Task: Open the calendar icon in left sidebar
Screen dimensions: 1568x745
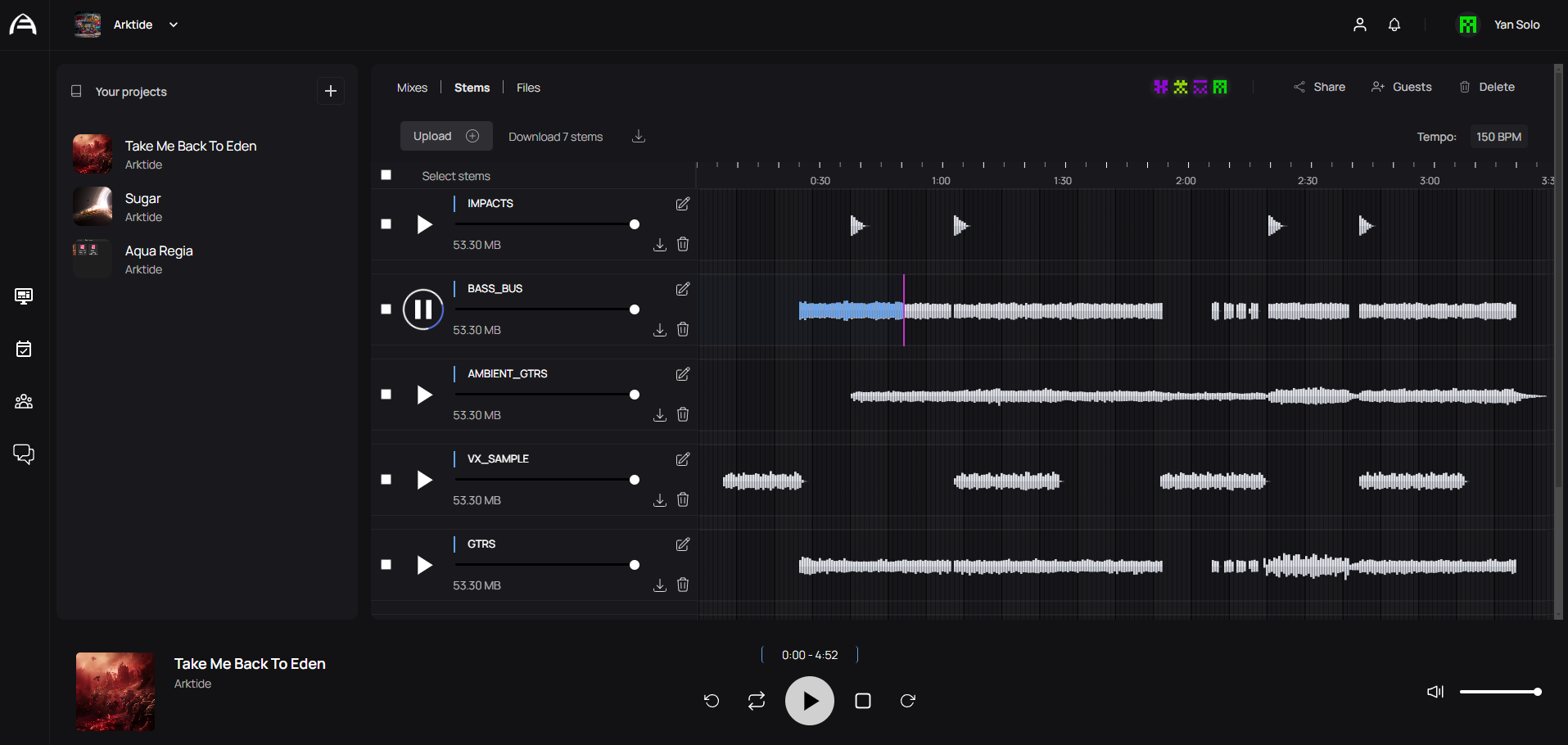Action: click(24, 349)
